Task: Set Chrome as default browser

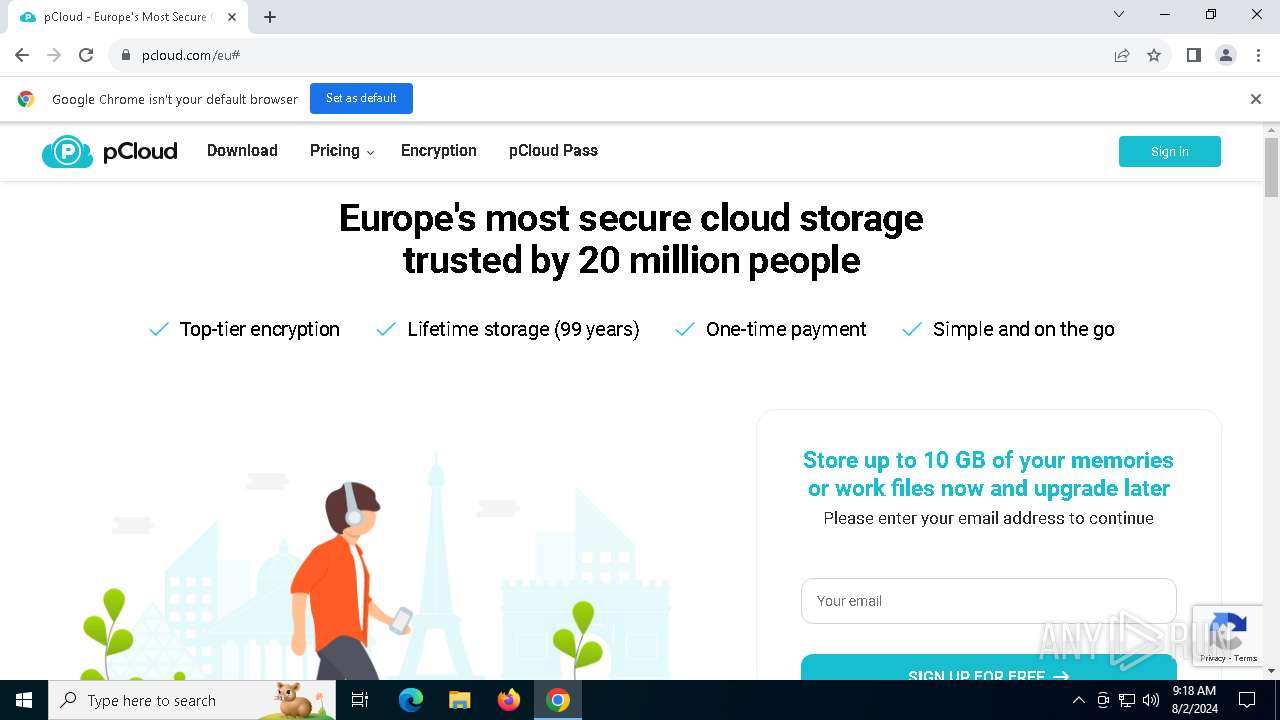Action: click(361, 98)
